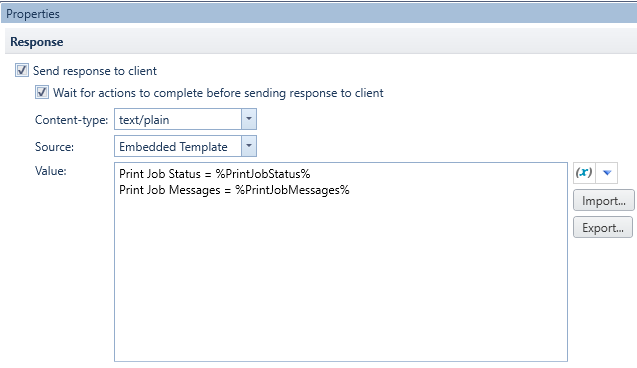Toggle the Send response to client checkbox

point(22,70)
